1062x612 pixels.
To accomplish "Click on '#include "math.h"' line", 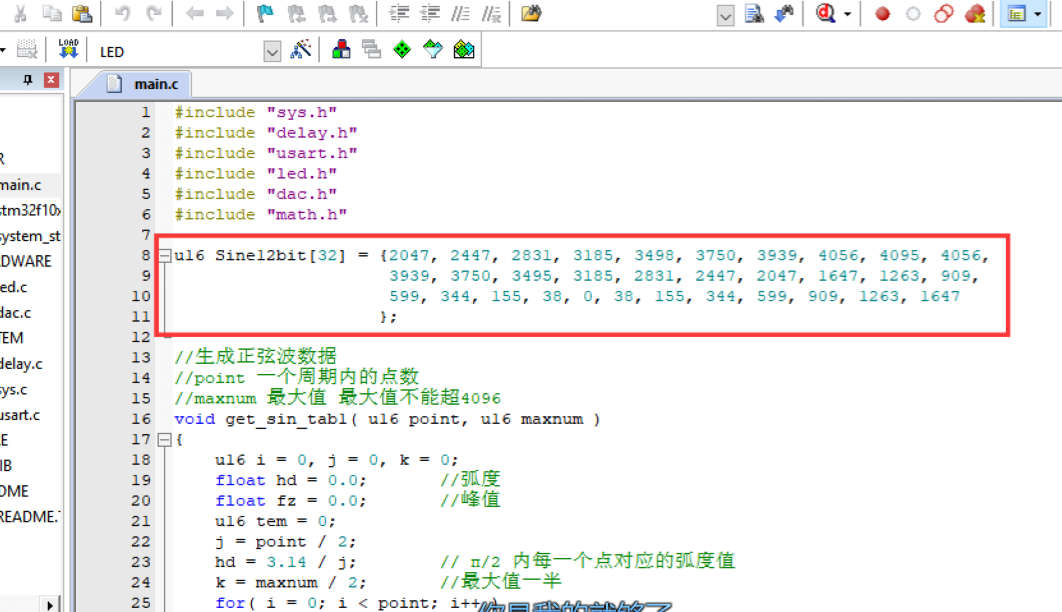I will (x=261, y=215).
